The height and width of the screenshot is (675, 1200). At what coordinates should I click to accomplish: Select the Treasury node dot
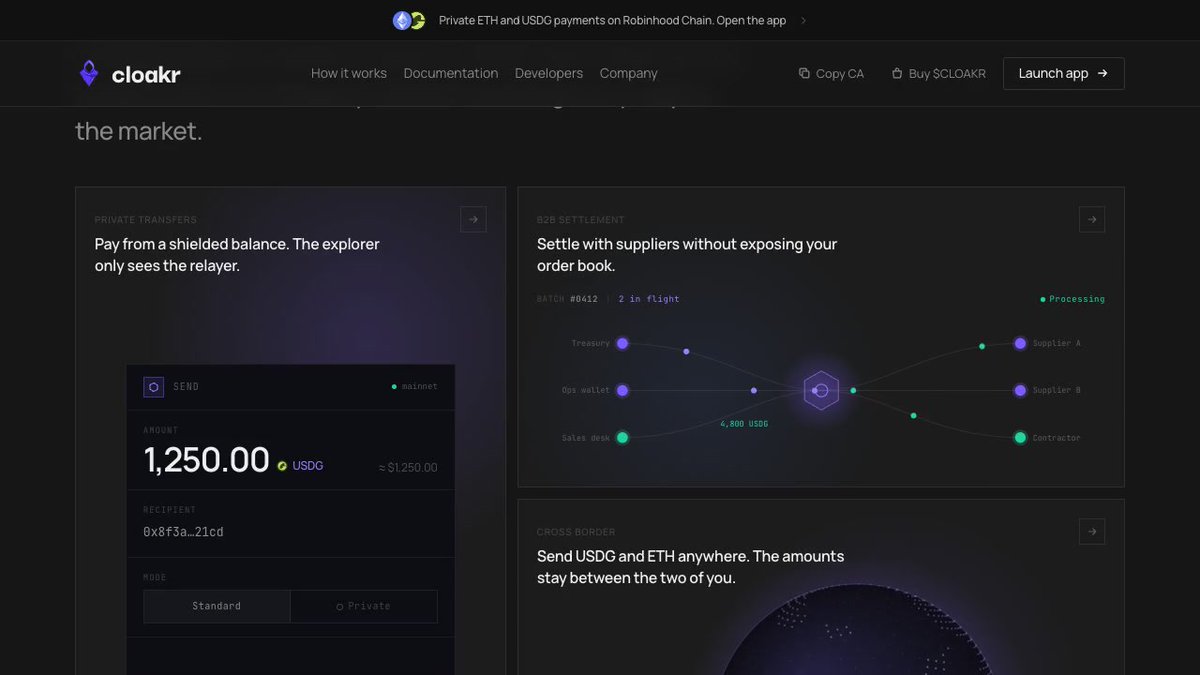point(622,343)
